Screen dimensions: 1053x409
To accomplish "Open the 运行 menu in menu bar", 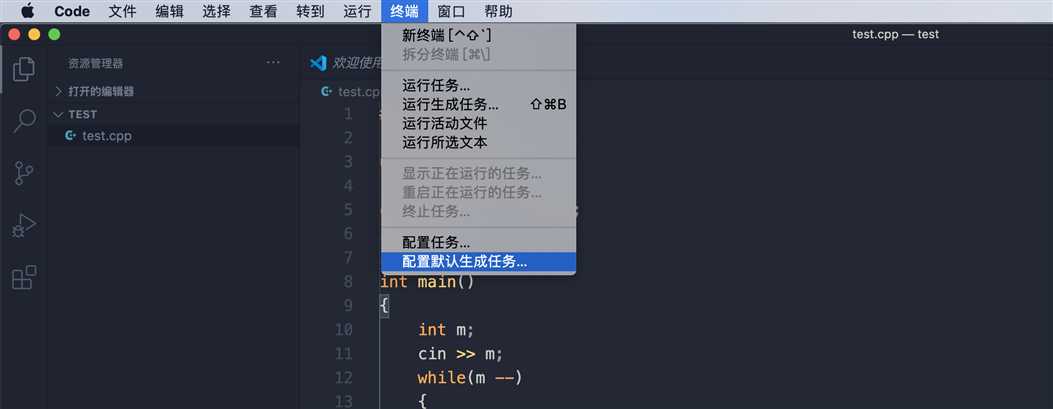I will [x=357, y=11].
